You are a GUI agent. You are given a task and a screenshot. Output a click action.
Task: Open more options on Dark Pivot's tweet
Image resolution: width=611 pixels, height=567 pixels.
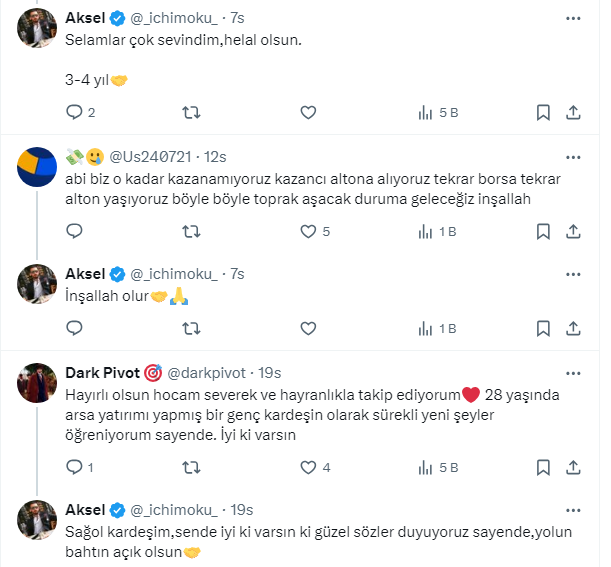click(573, 372)
